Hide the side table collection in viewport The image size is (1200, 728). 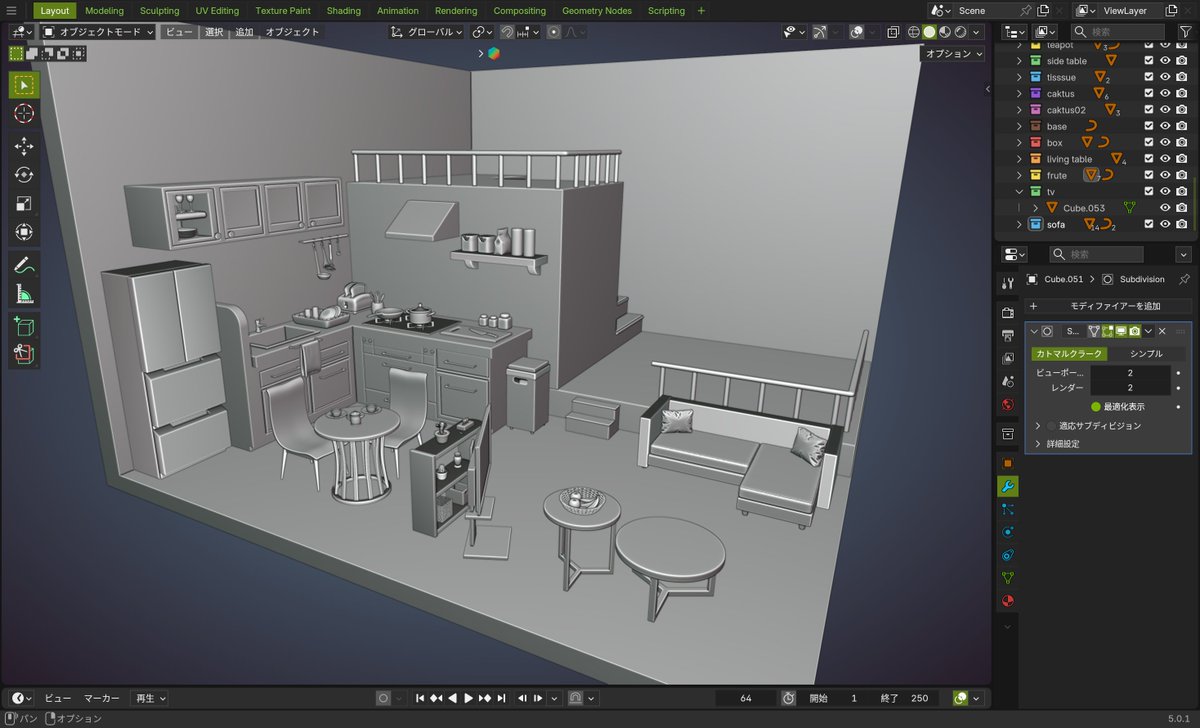point(1165,61)
